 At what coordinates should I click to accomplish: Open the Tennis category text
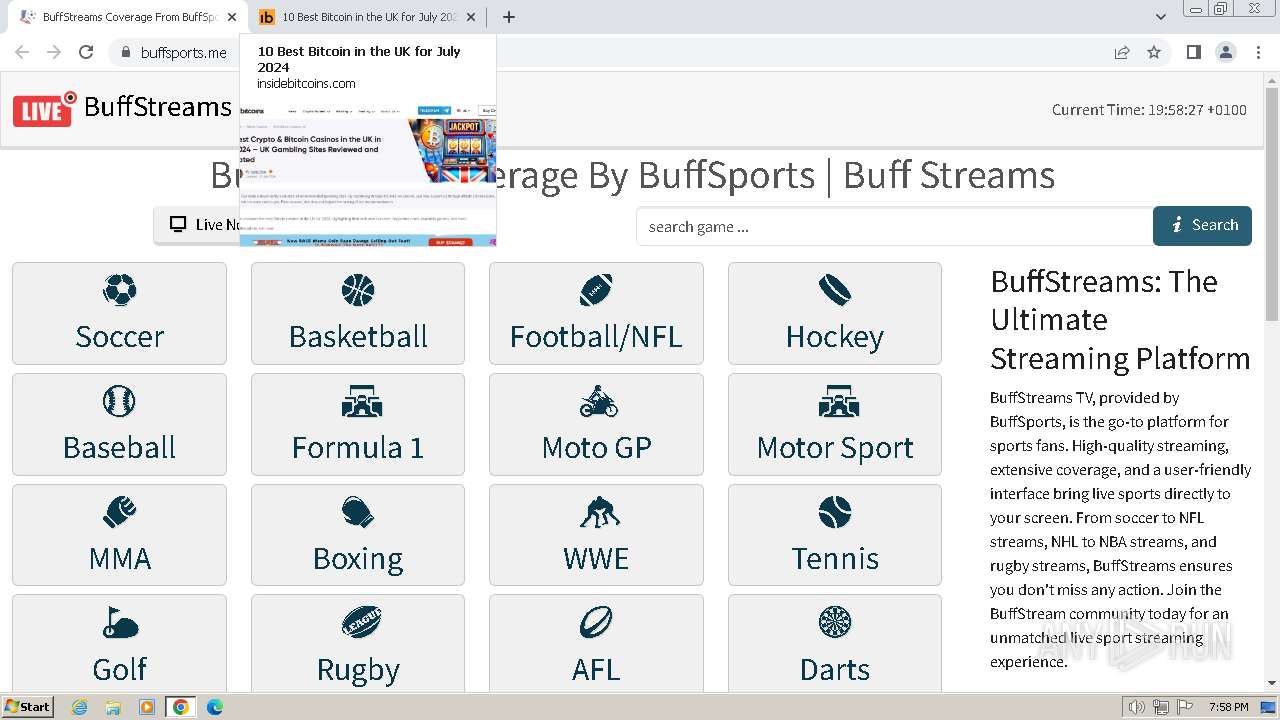click(x=835, y=558)
